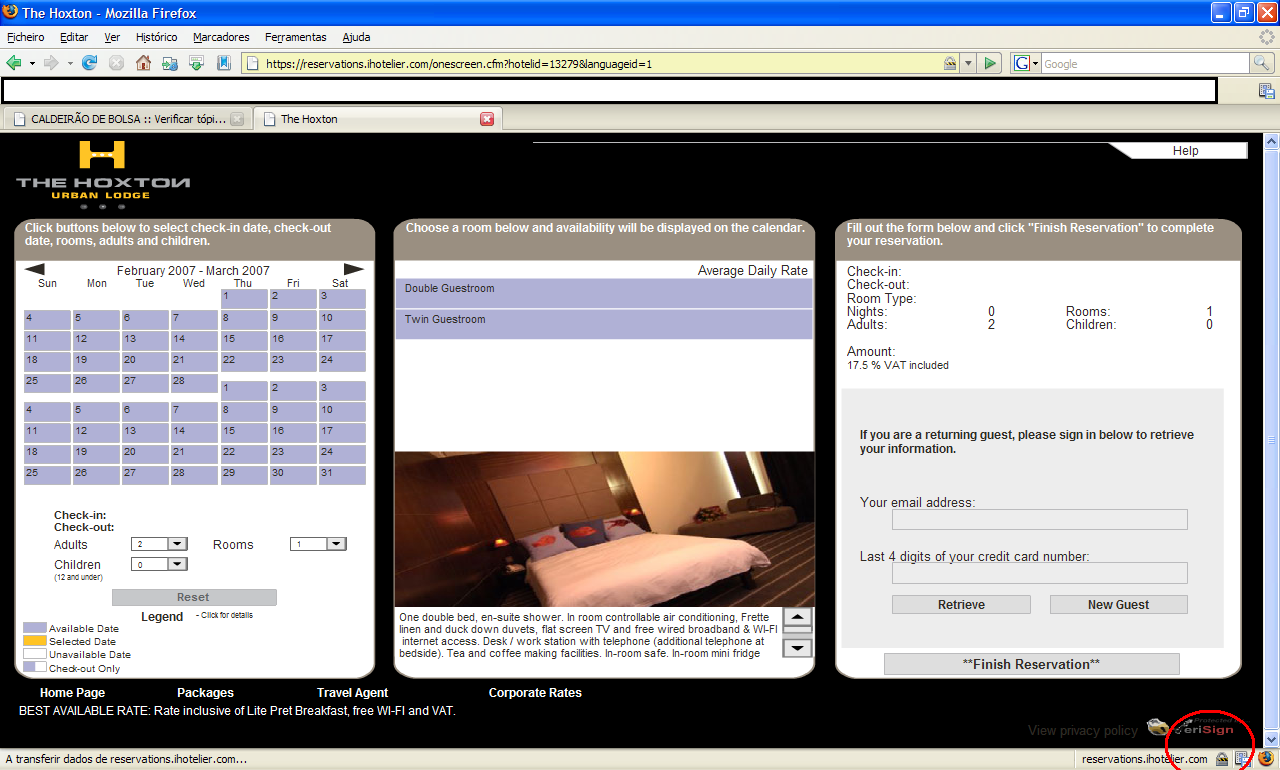Click the padlock icon in the status bar

point(1222,759)
